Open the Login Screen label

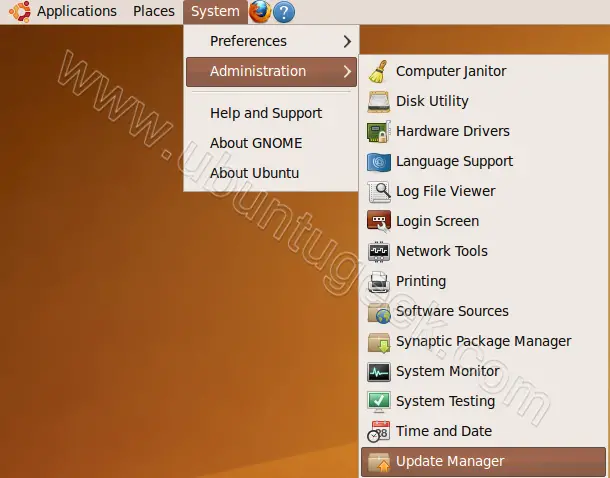437,221
